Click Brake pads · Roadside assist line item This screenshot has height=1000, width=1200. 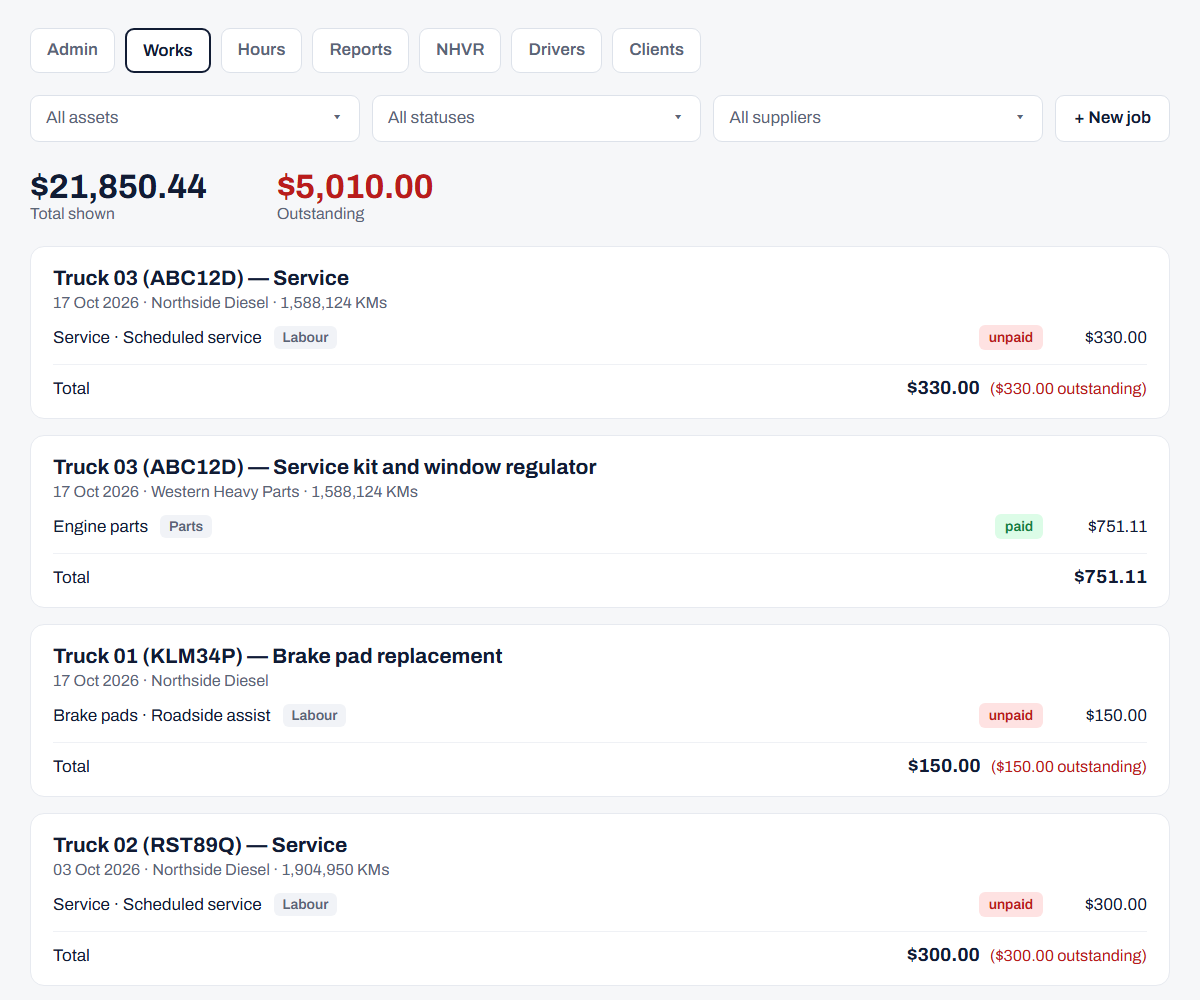tap(162, 716)
